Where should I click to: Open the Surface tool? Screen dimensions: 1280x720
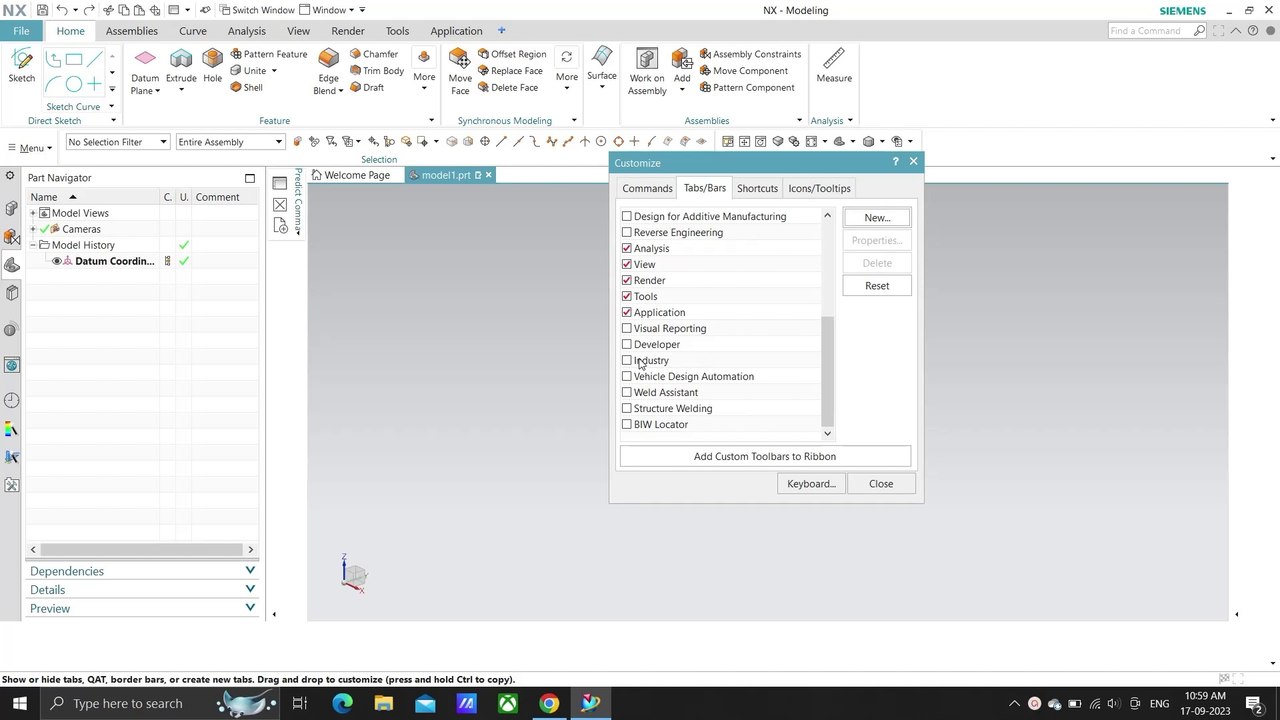point(602,66)
